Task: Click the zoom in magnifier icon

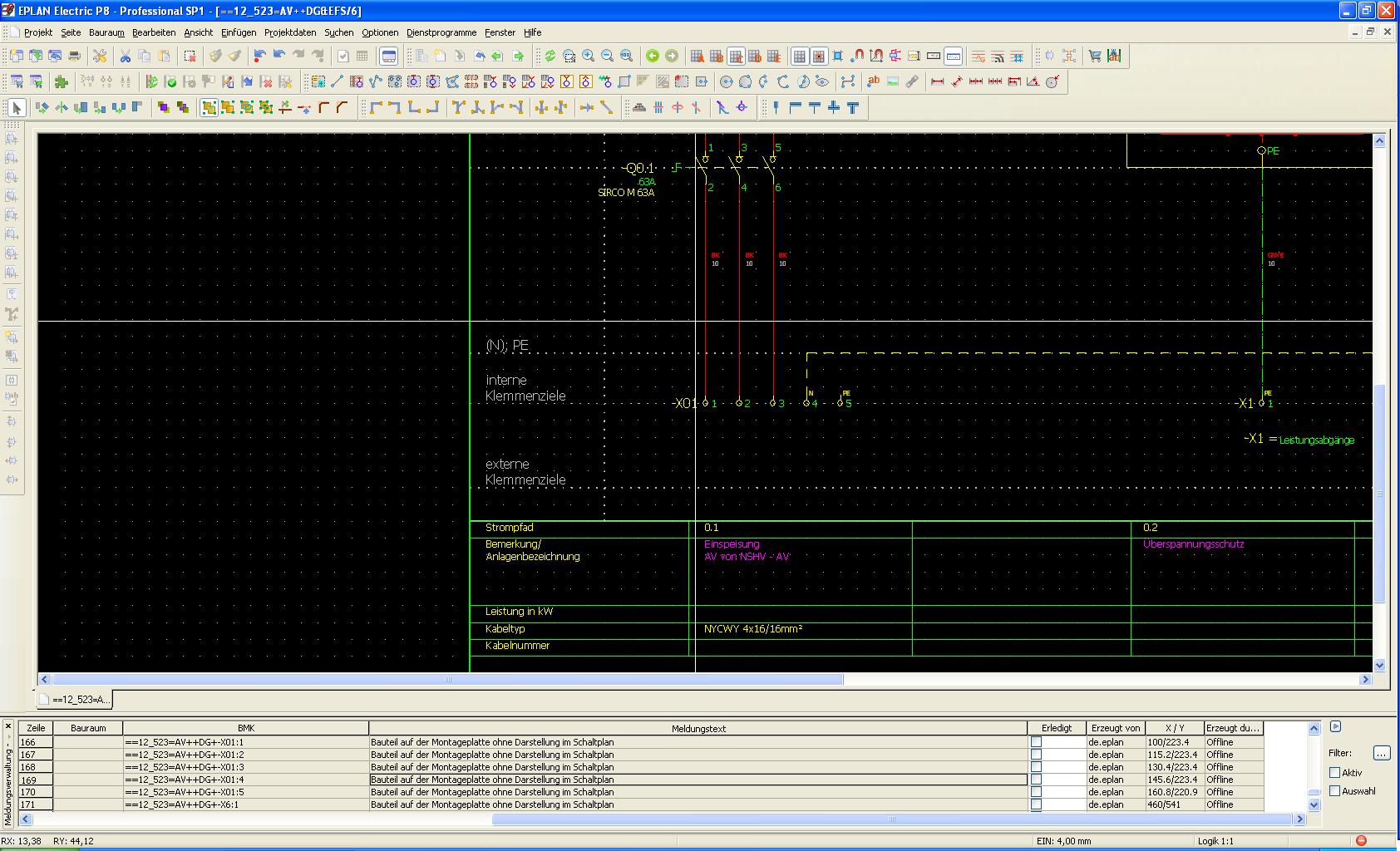Action: [x=588, y=56]
